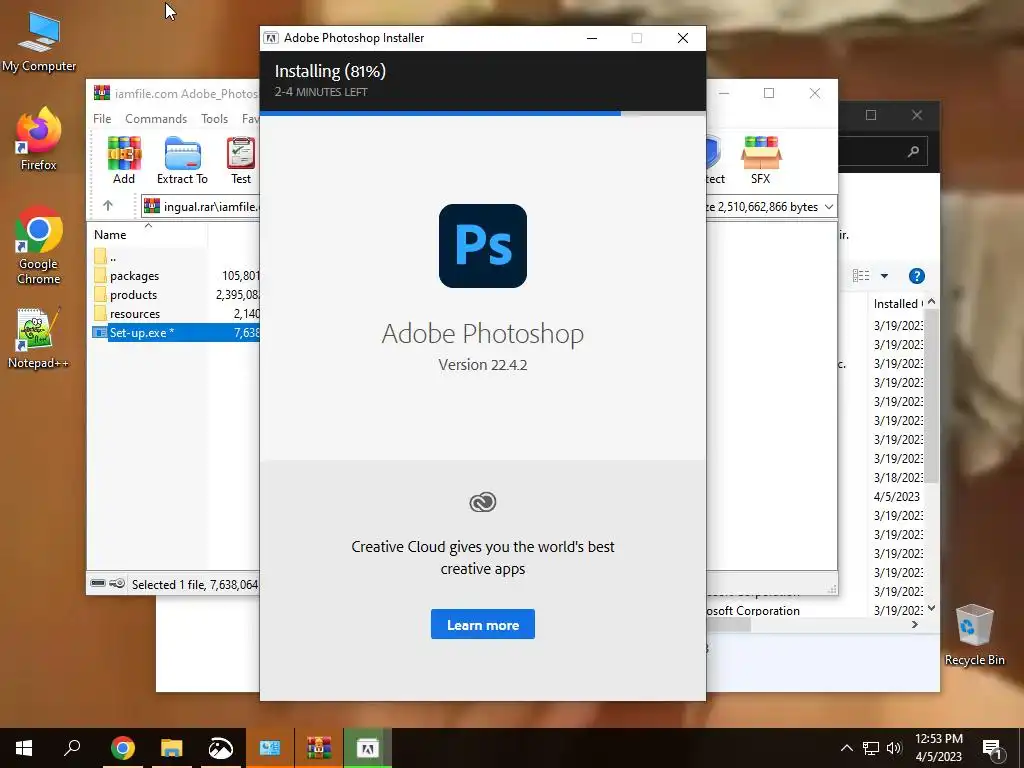Select the 3/18/2023 installed date entry

click(x=898, y=477)
